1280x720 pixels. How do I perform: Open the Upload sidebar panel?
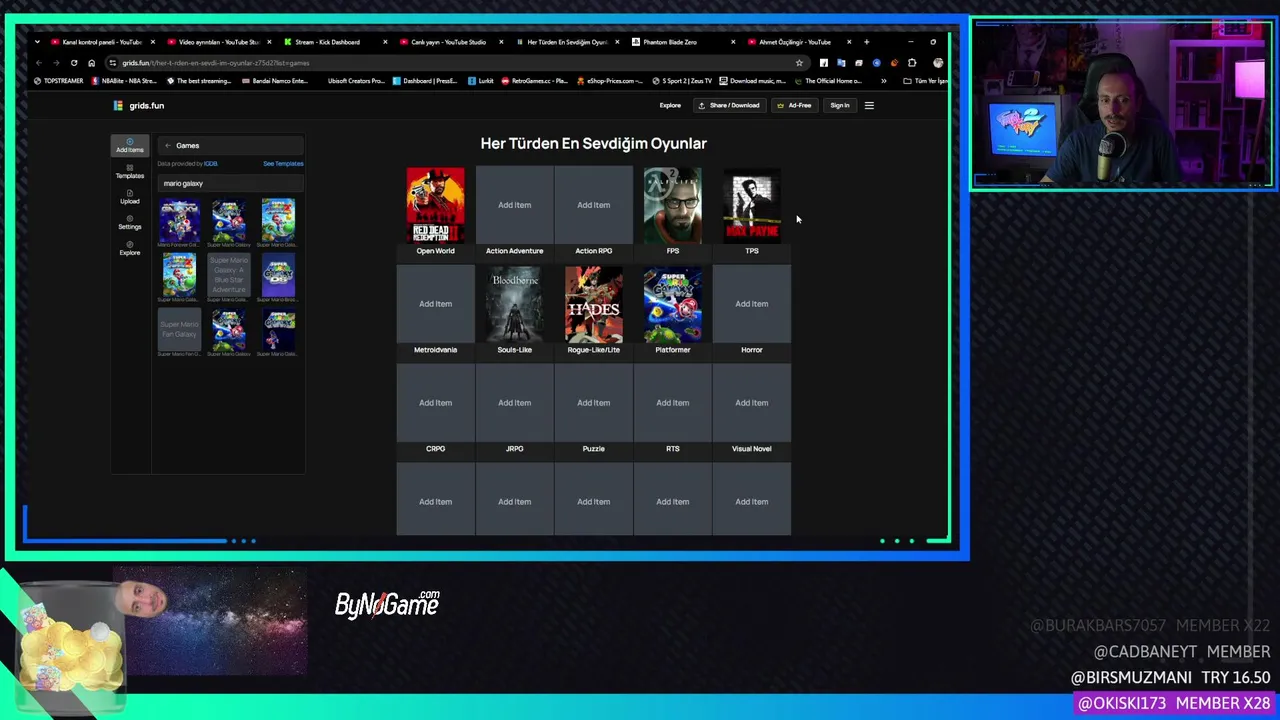click(x=129, y=197)
